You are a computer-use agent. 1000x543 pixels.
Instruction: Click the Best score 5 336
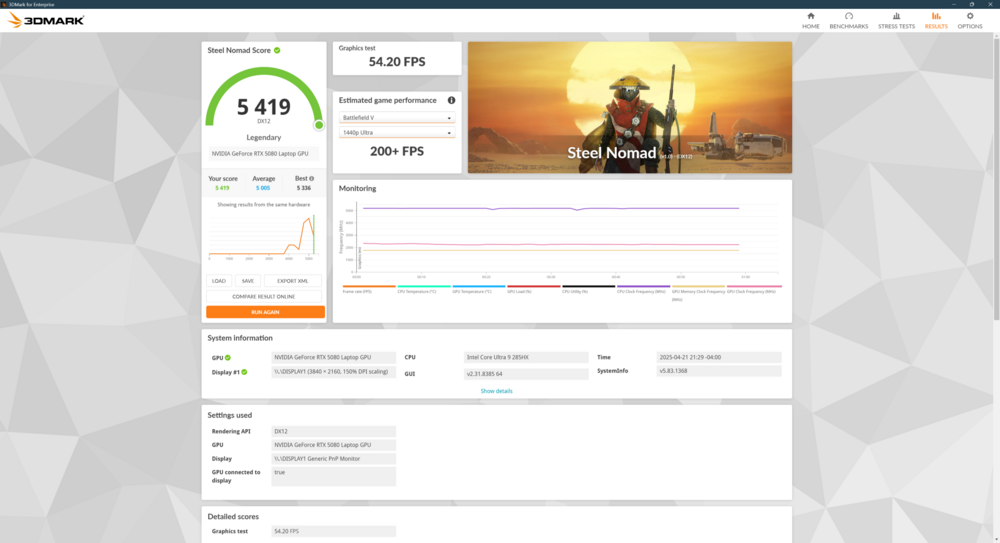point(304,188)
